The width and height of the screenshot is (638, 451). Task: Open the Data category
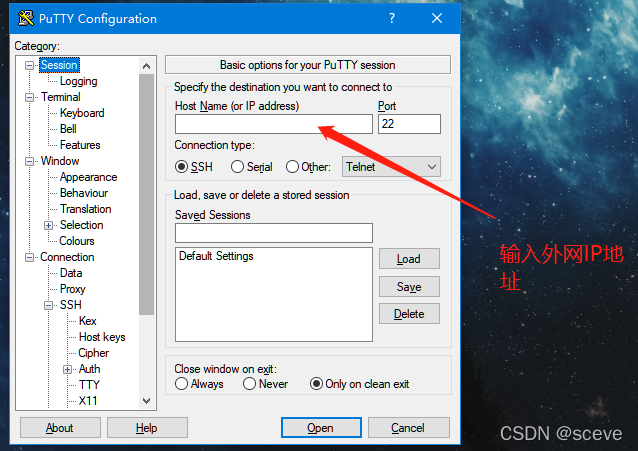coord(71,273)
